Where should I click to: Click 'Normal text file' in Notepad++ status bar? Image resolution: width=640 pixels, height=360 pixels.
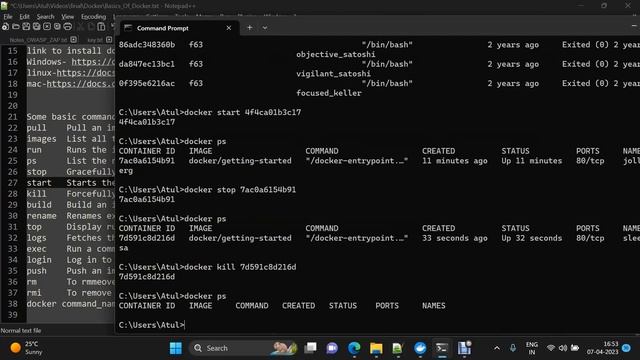point(21,331)
